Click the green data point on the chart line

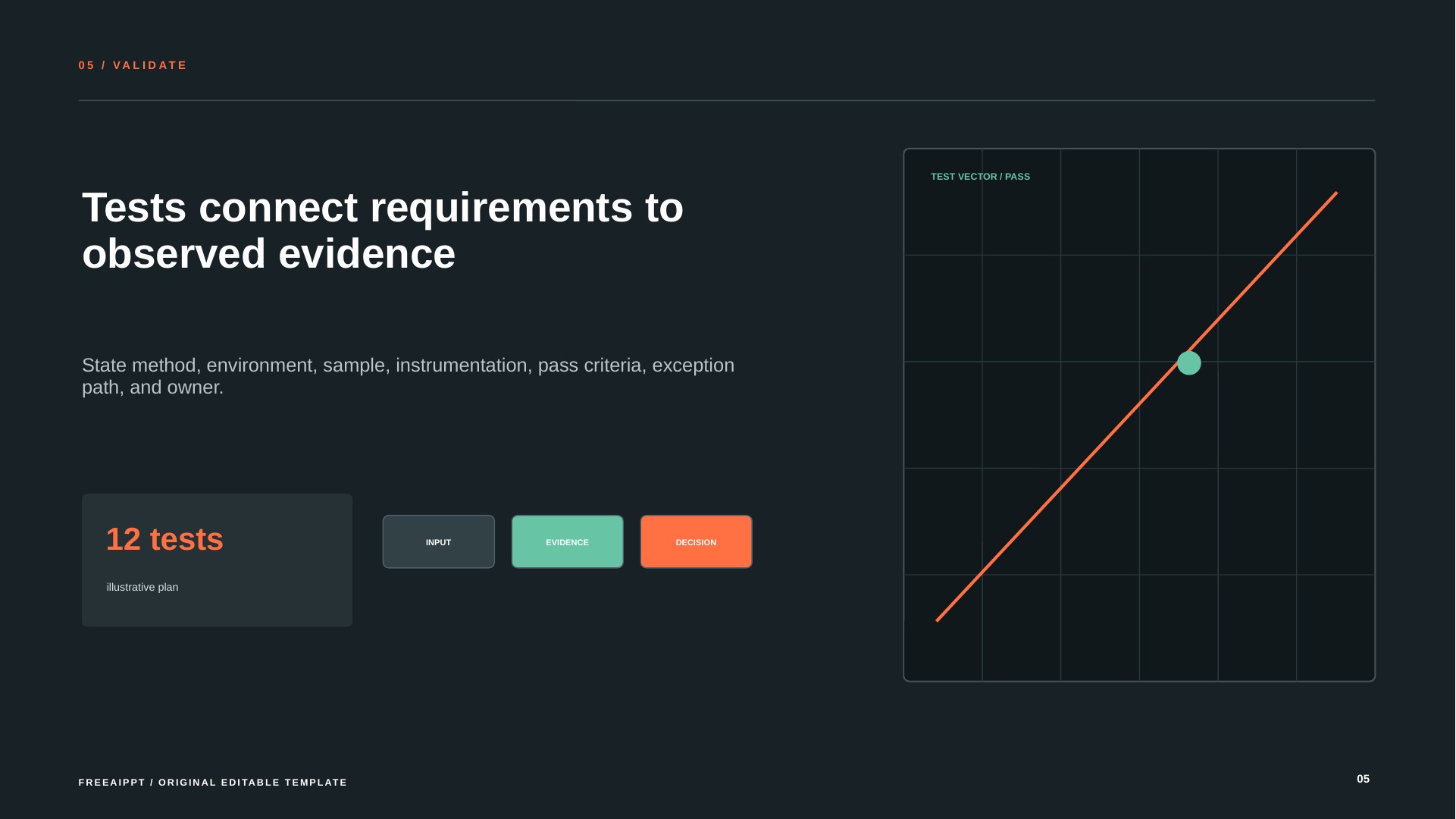point(1189,363)
